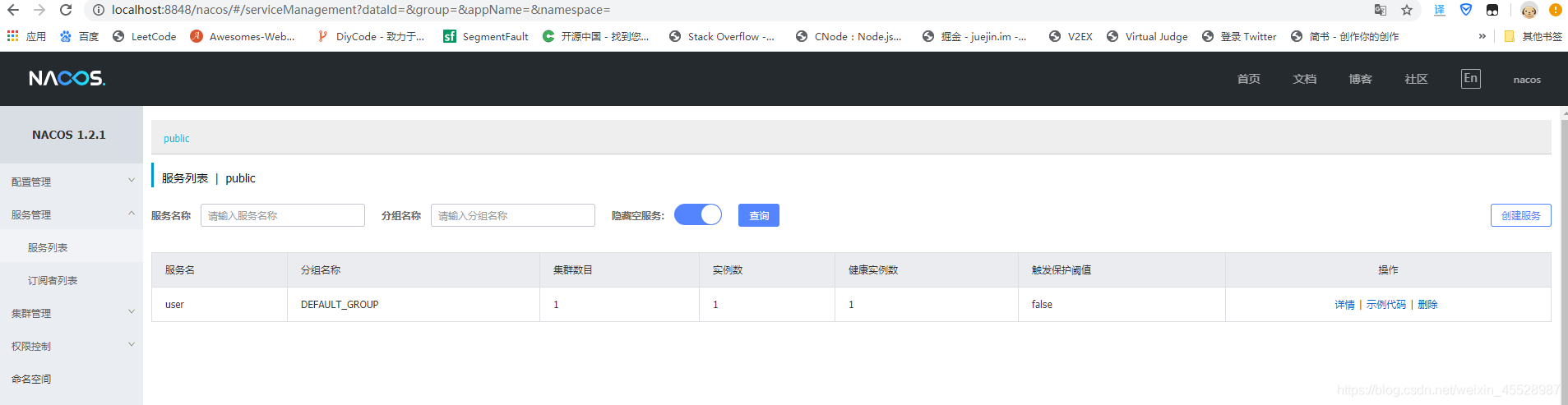The width and height of the screenshot is (1568, 405).
Task: Click the NACOS 1.2.1 version label
Action: pyautogui.click(x=69, y=135)
